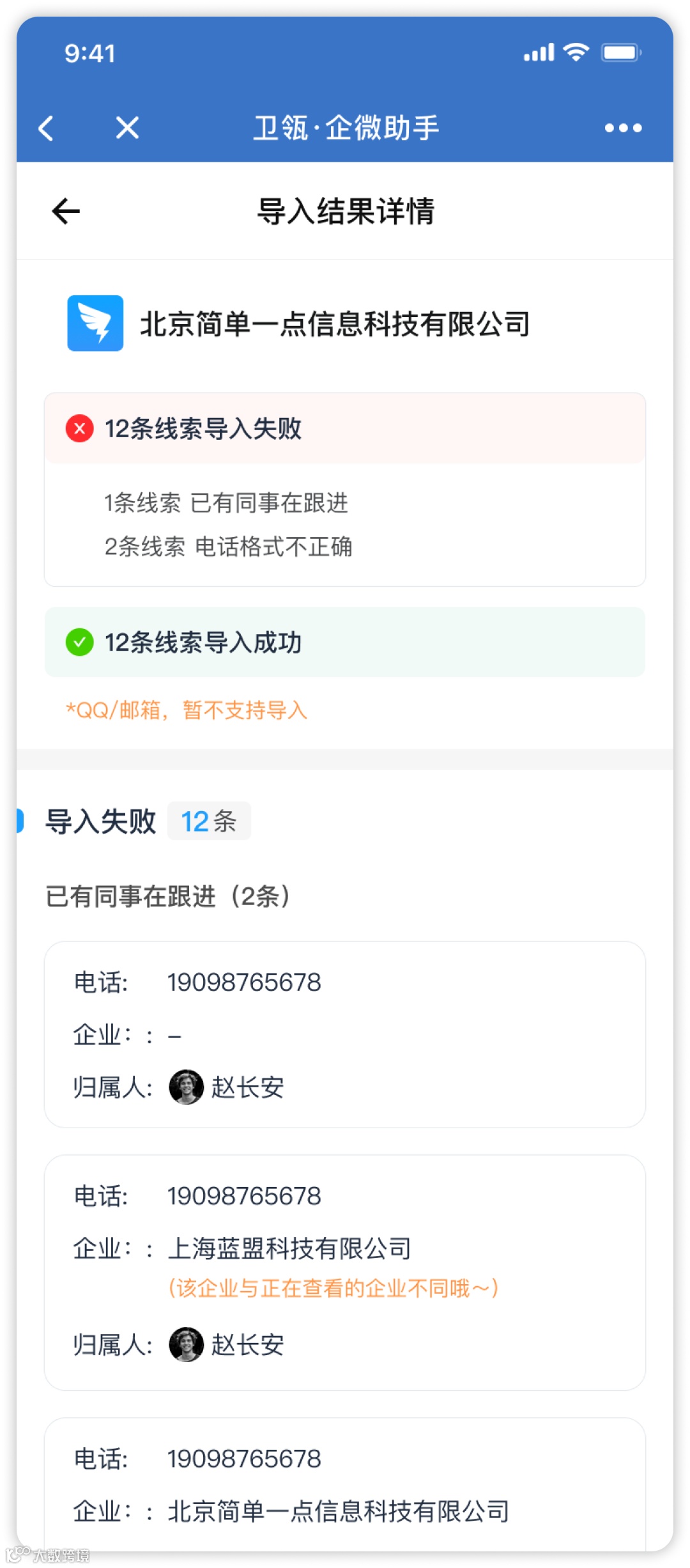Tap the red import-failed X icon
This screenshot has height=1568, width=690.
pos(80,428)
